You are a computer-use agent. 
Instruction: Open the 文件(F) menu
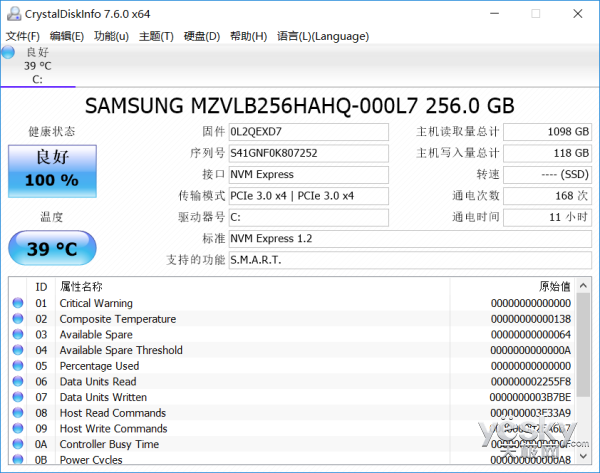click(x=23, y=36)
